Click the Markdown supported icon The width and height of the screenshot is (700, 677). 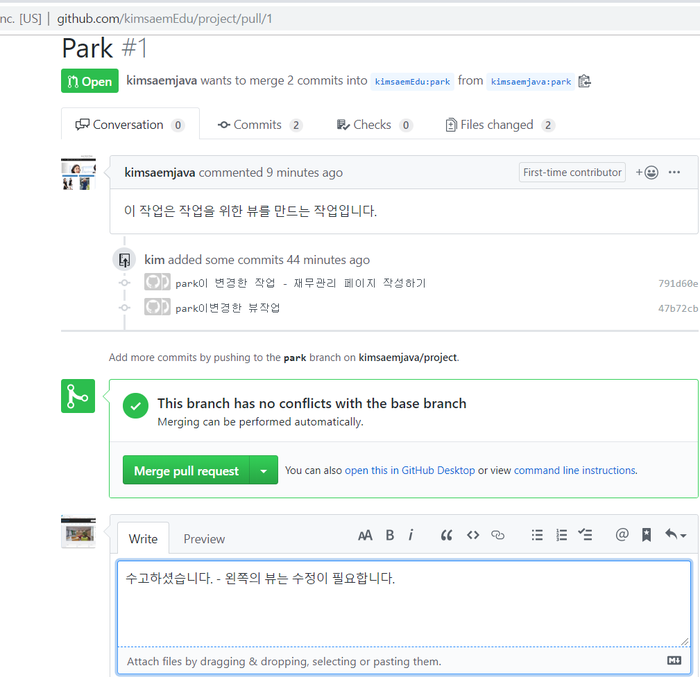674,660
